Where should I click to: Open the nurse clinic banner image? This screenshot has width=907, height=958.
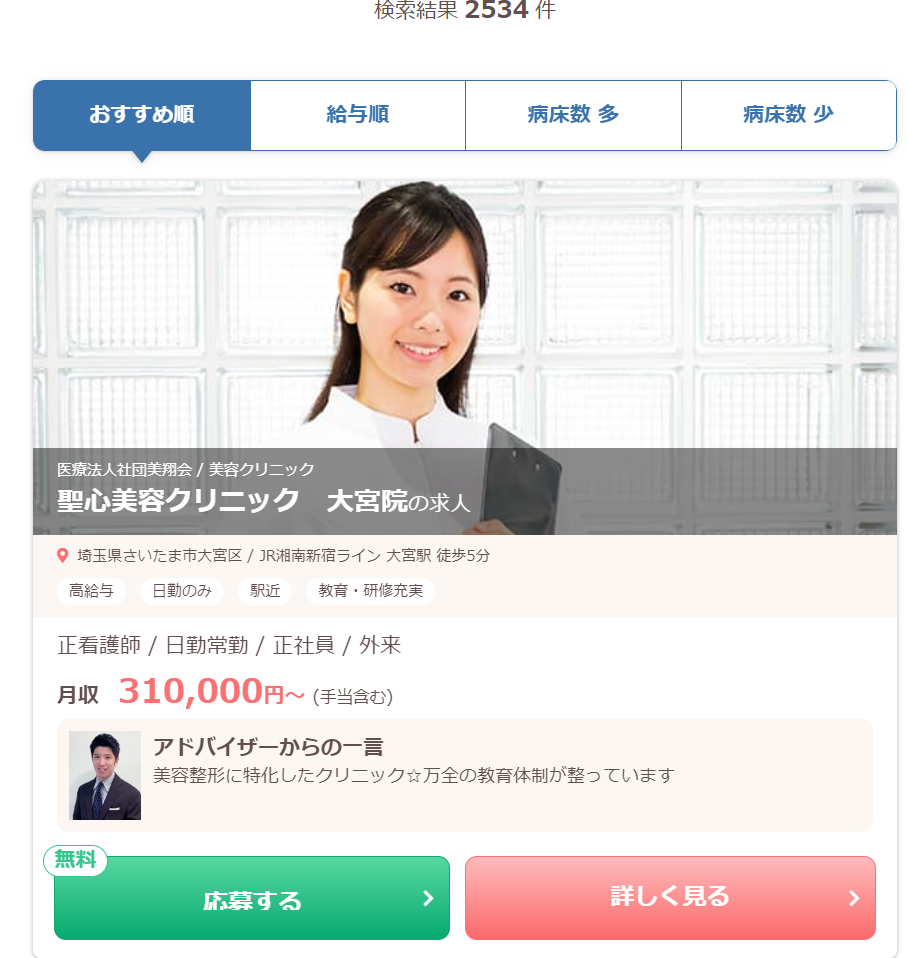click(x=465, y=357)
